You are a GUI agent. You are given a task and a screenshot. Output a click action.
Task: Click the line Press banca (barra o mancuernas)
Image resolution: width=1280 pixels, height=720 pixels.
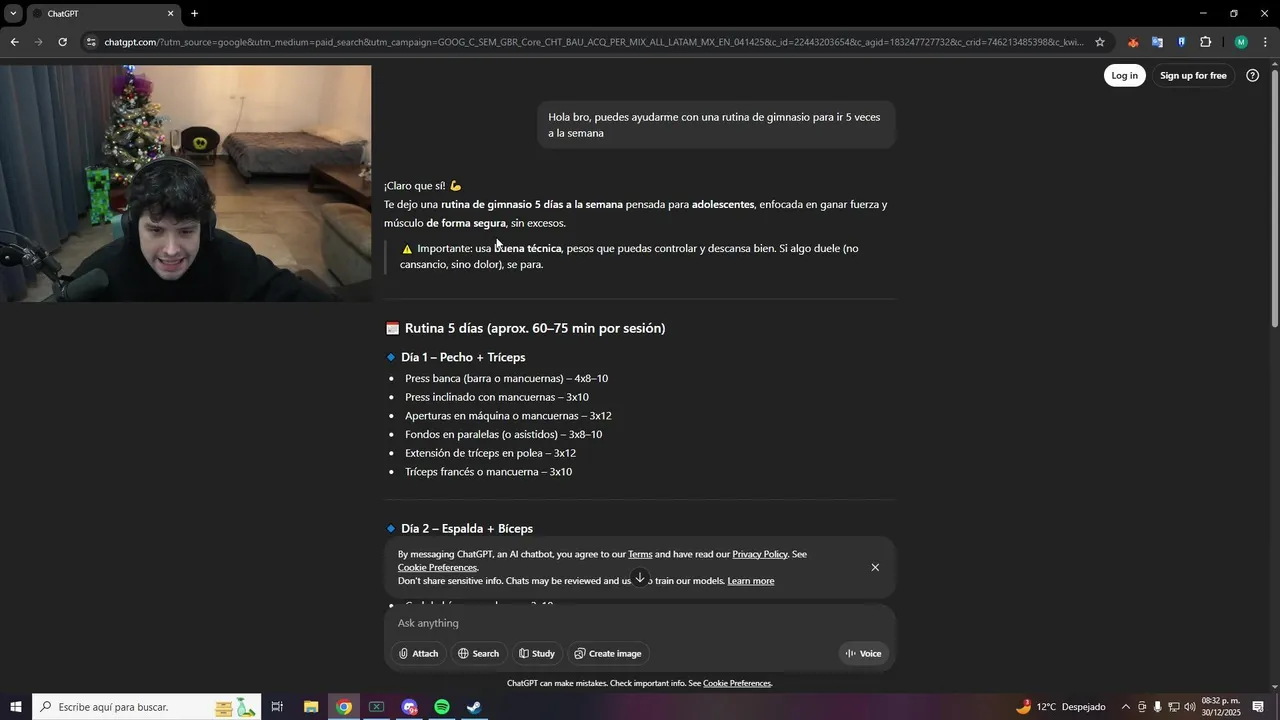pyautogui.click(x=506, y=379)
